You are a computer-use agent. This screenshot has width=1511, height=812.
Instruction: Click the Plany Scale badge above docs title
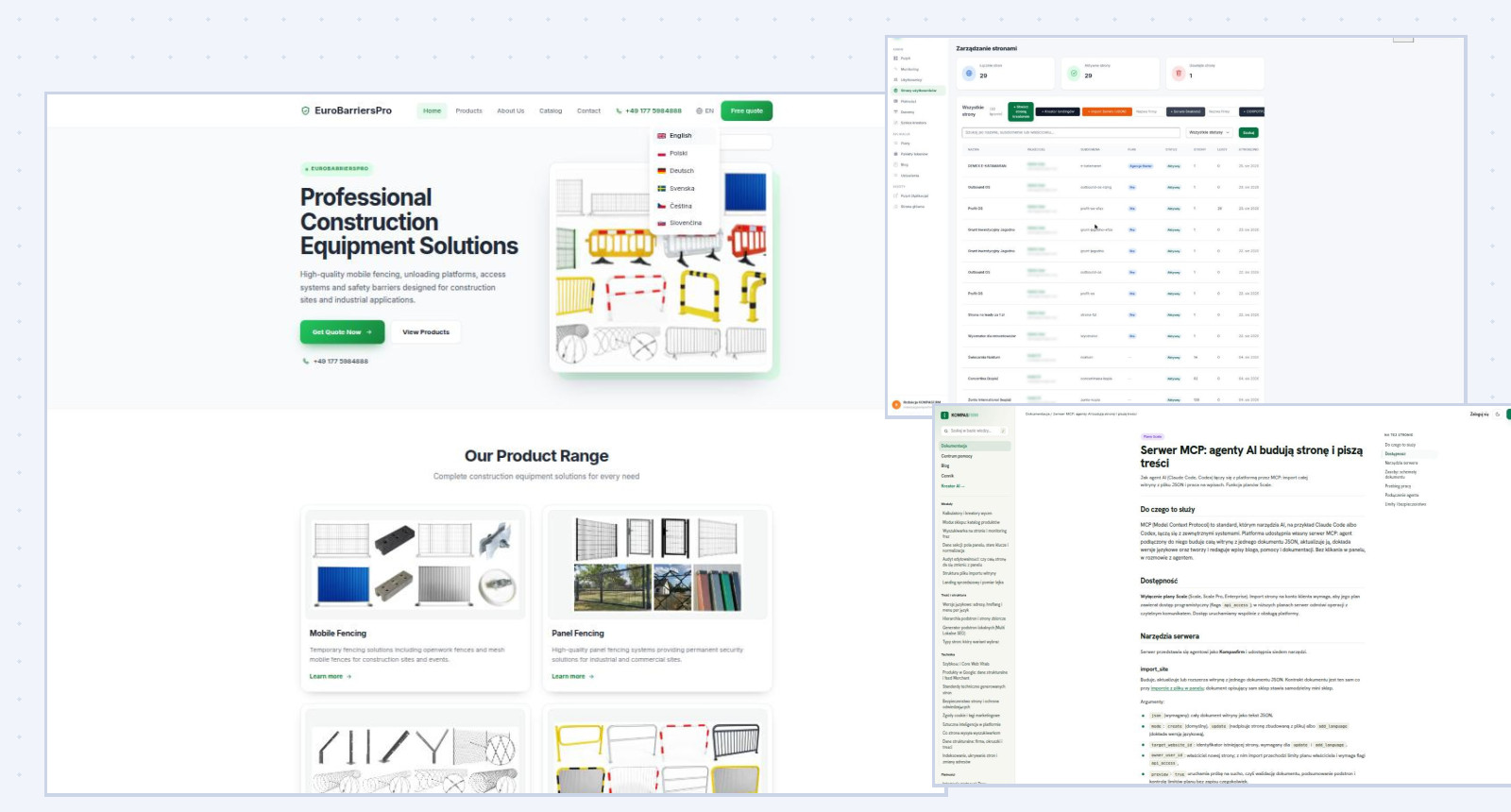tap(1153, 436)
